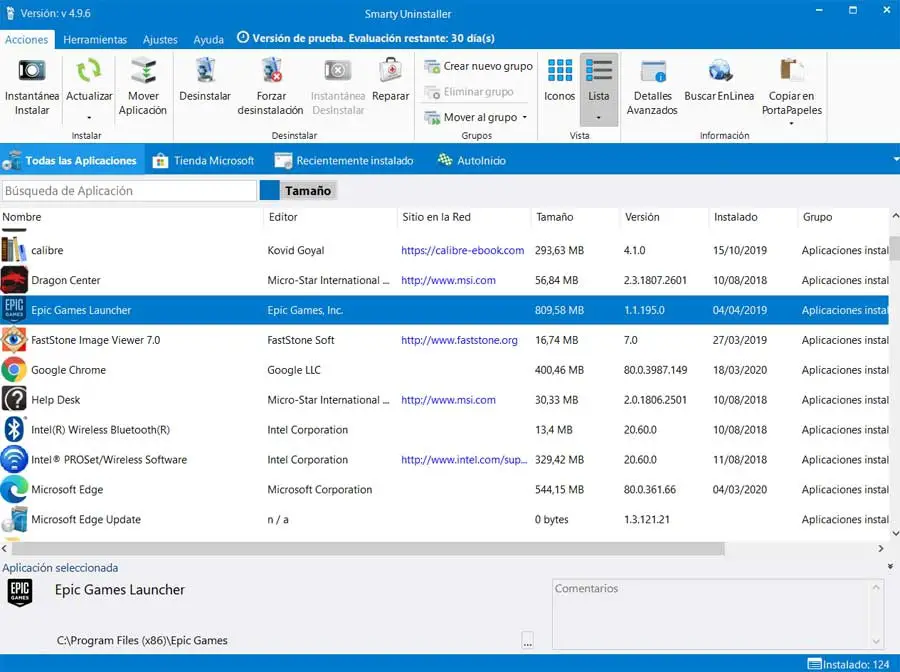Screen dimensions: 900x672
Task: Switch to Recientemente instalado tab
Action: 344,161
